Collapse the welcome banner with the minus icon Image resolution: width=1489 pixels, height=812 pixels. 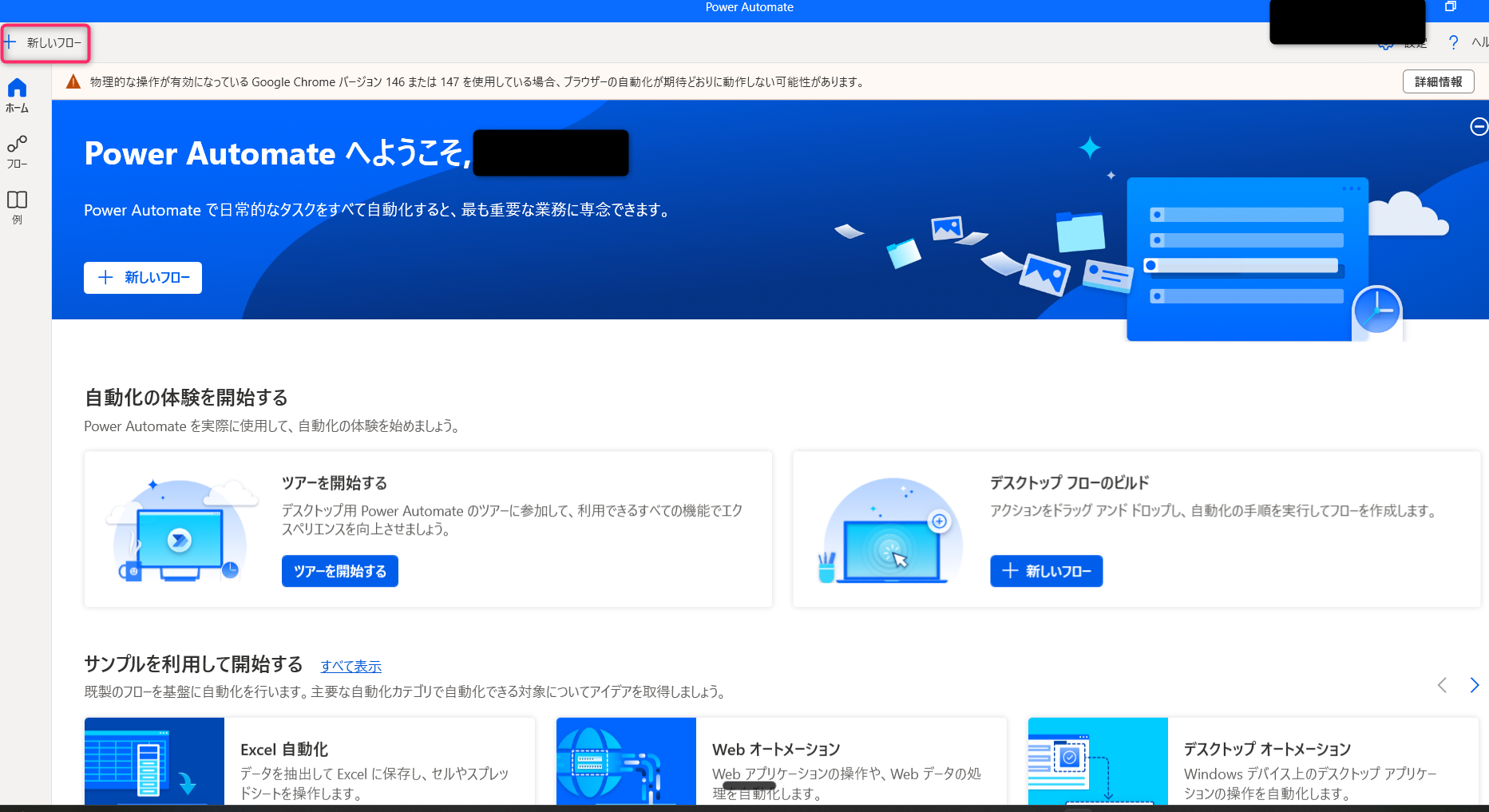pyautogui.click(x=1479, y=126)
